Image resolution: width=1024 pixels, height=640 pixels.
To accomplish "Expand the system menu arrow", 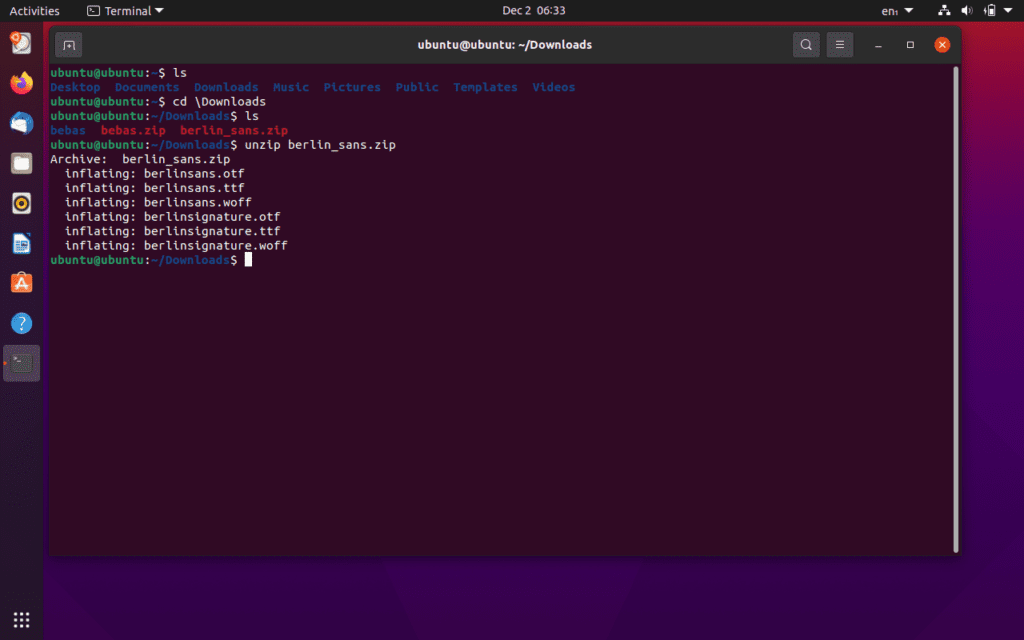I will [x=1008, y=10].
